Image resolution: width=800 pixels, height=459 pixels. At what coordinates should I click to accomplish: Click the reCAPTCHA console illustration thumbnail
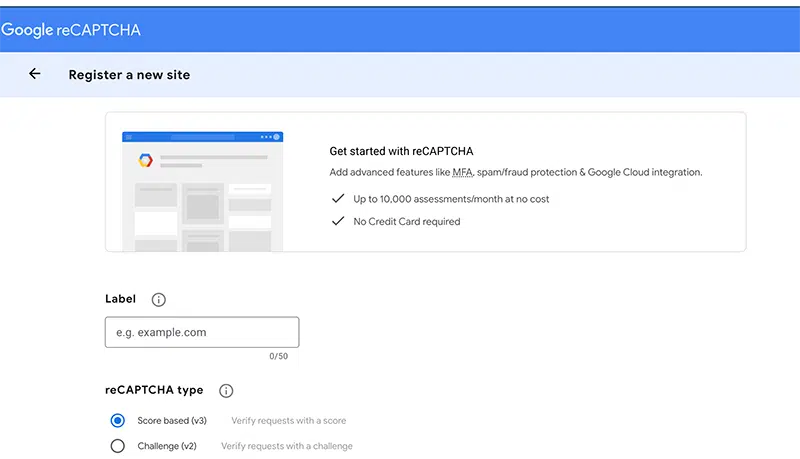[x=202, y=190]
